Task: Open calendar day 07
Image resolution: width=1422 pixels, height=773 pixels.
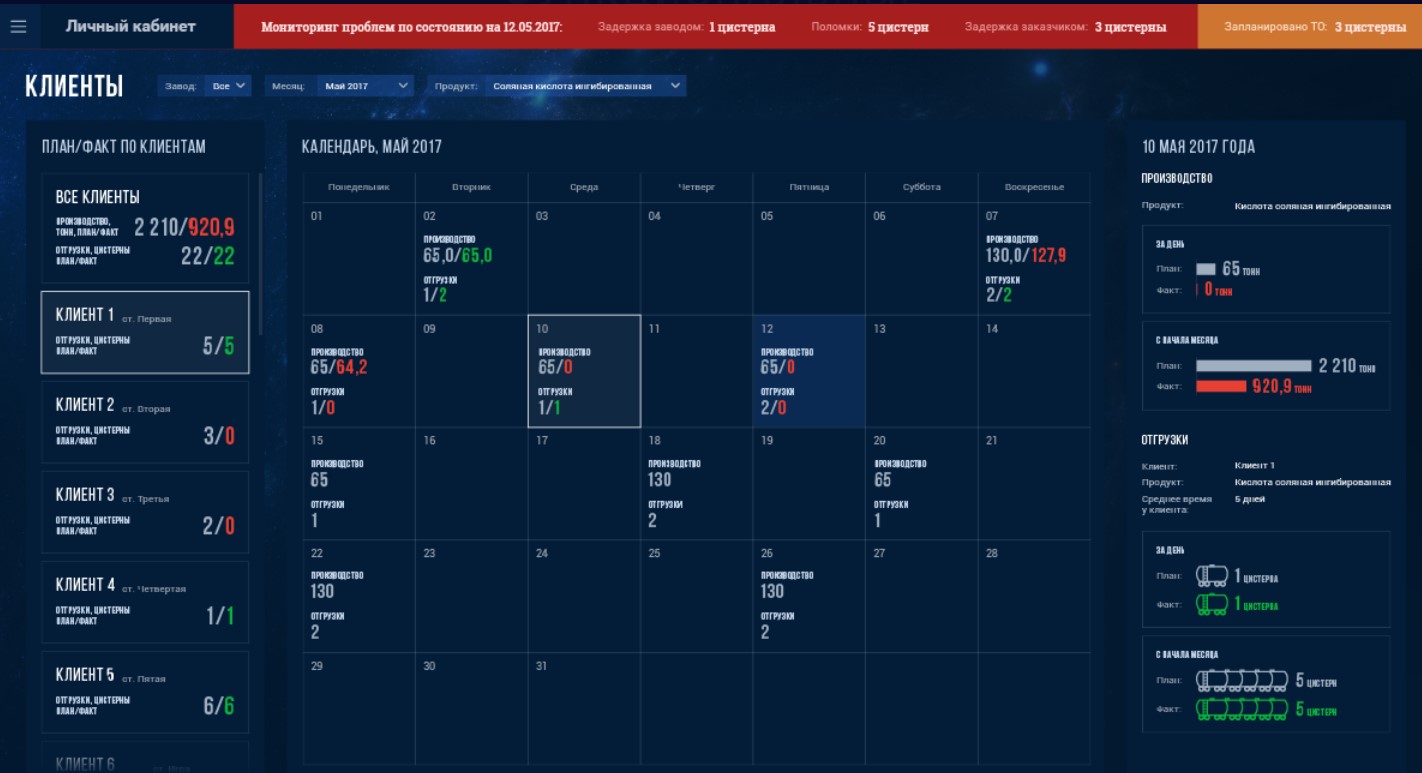Action: coord(1034,259)
